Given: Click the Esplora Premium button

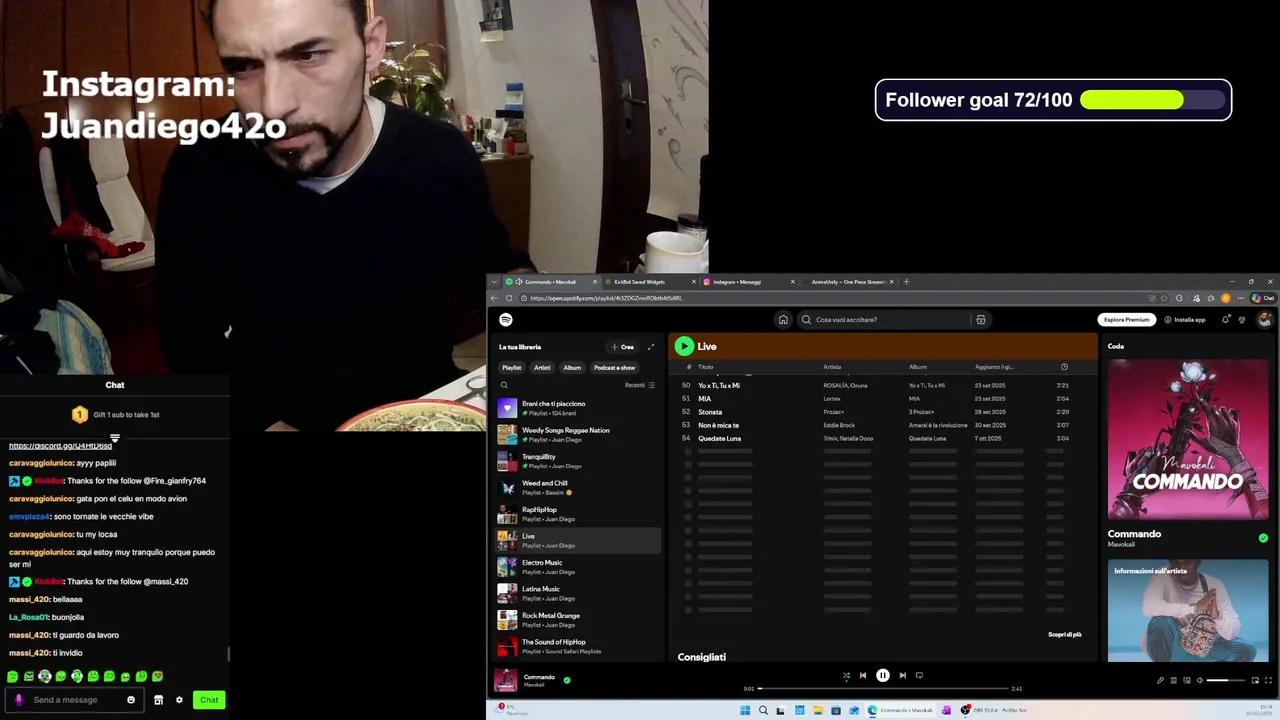Looking at the screenshot, I should [1127, 320].
